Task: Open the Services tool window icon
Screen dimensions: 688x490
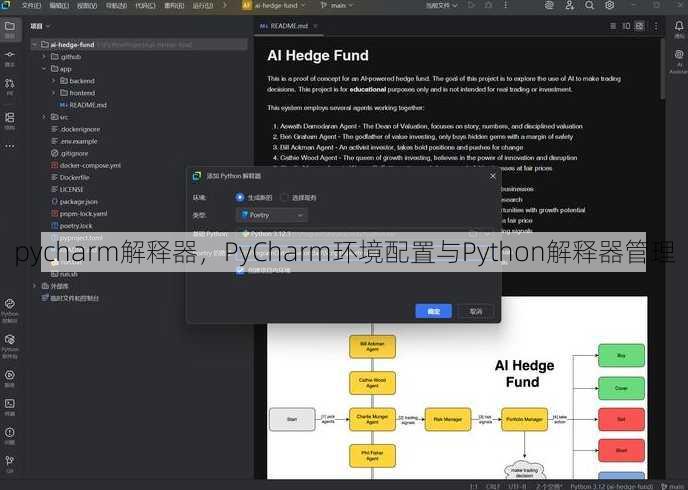Action: [10, 375]
